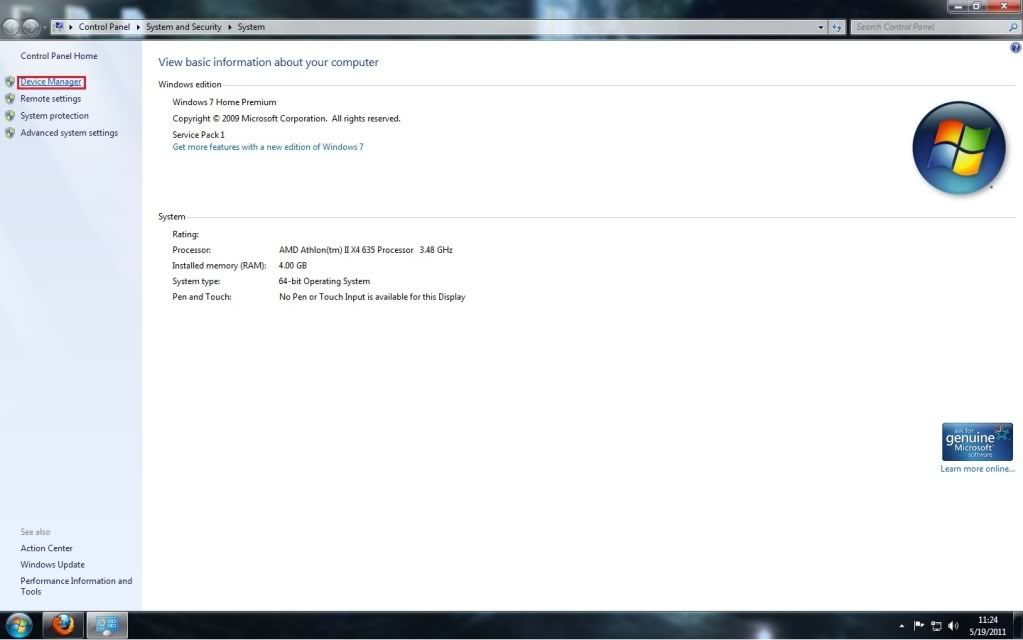This screenshot has width=1023, height=640.
Task: Click the shield icon beside Remote settings
Action: pos(10,99)
